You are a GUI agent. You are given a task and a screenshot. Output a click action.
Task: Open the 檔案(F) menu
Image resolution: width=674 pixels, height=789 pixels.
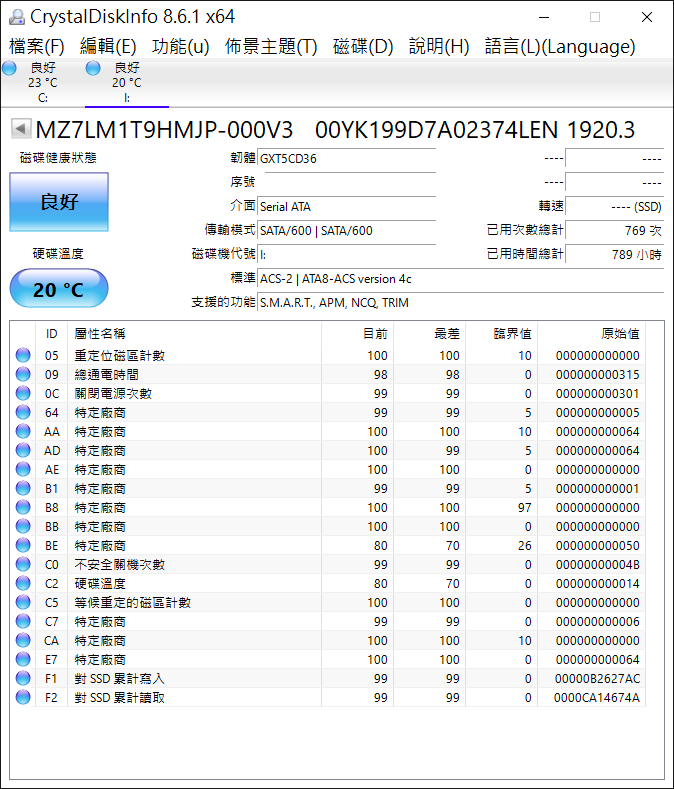(37, 46)
